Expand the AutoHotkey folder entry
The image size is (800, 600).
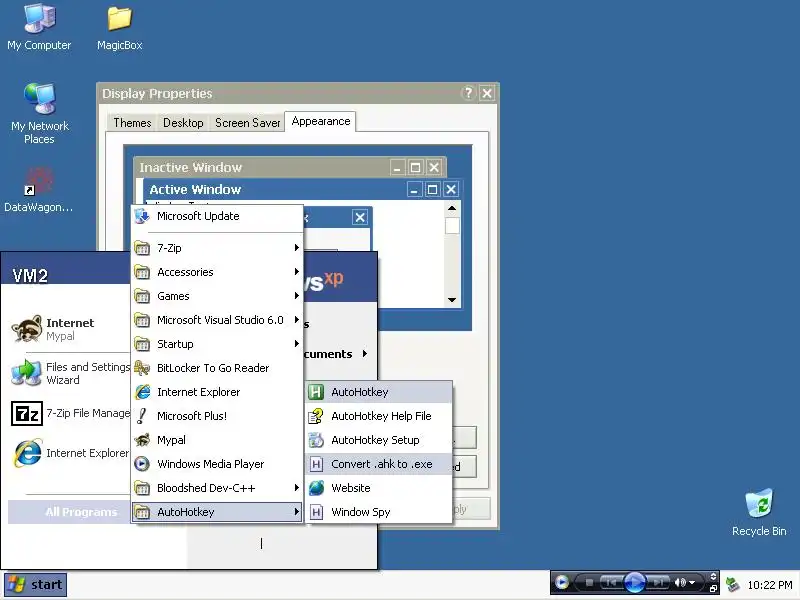click(217, 512)
